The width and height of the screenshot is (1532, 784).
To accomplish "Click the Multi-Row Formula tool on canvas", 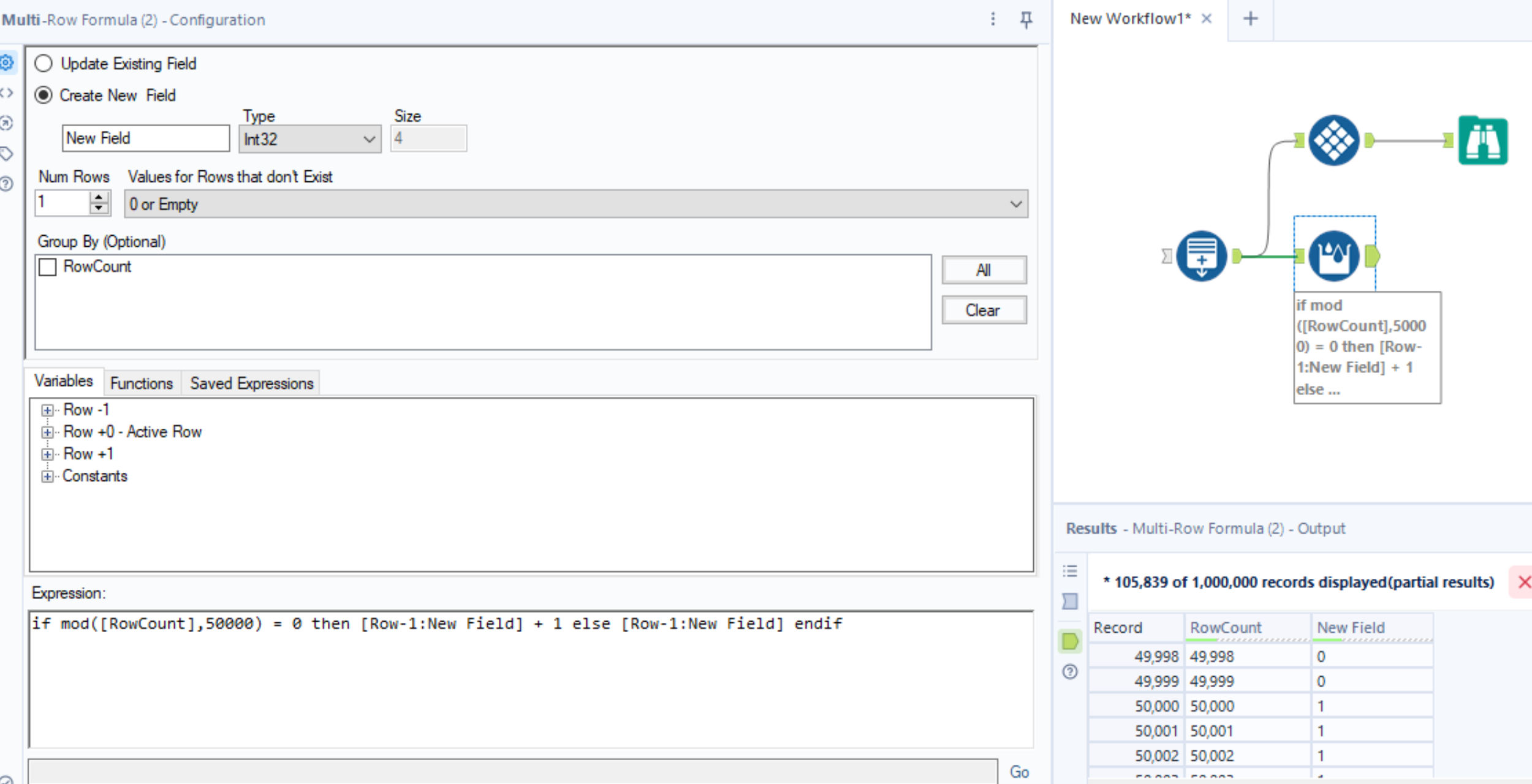I will [1333, 256].
